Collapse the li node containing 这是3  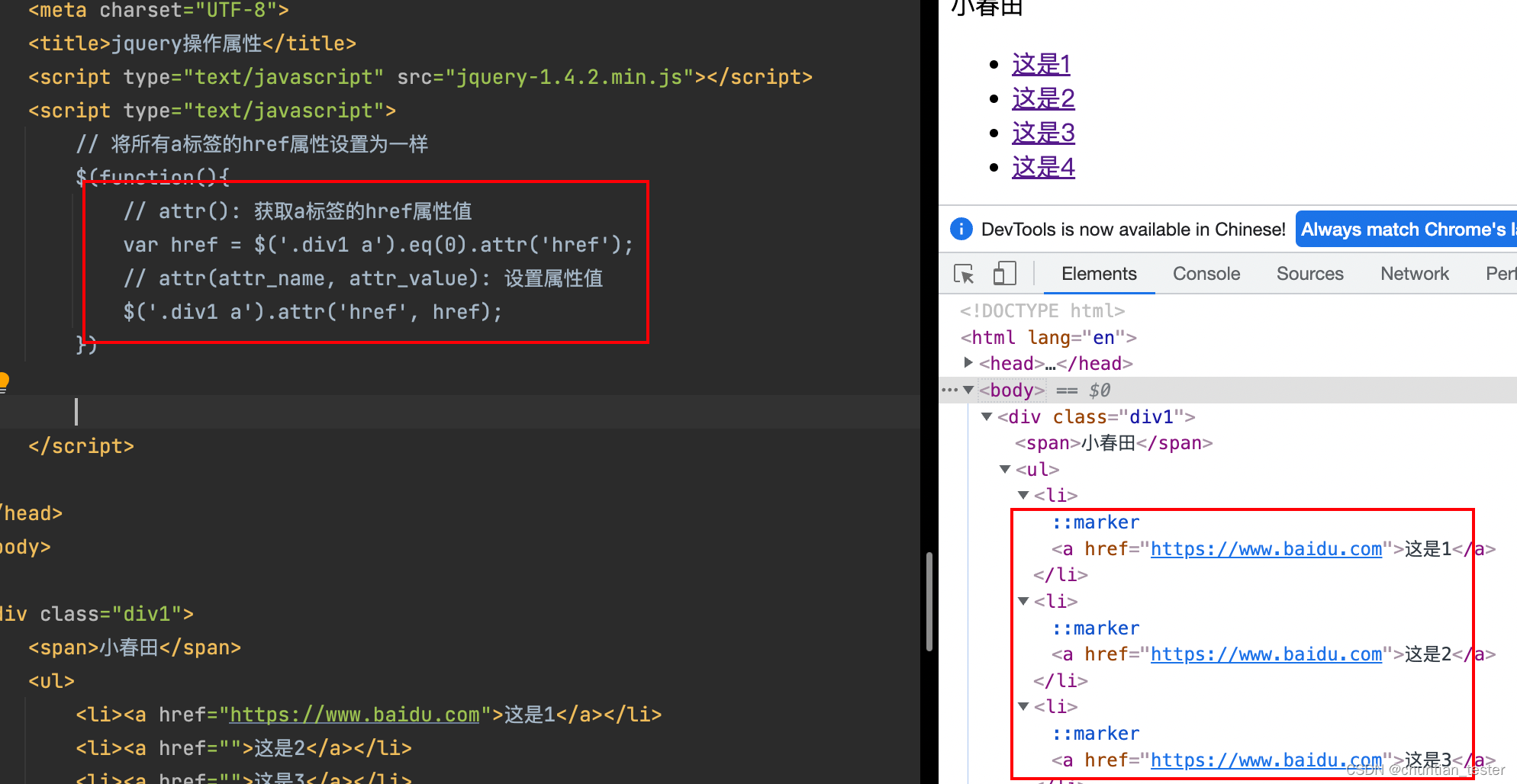coord(1023,706)
